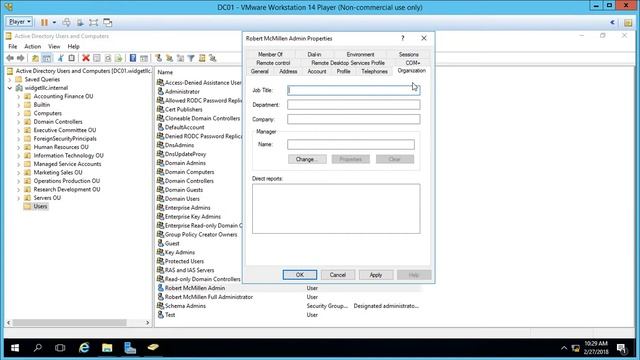Click the Back arrow in ADUC toolbar
The width and height of the screenshot is (640, 360).
[10, 58]
